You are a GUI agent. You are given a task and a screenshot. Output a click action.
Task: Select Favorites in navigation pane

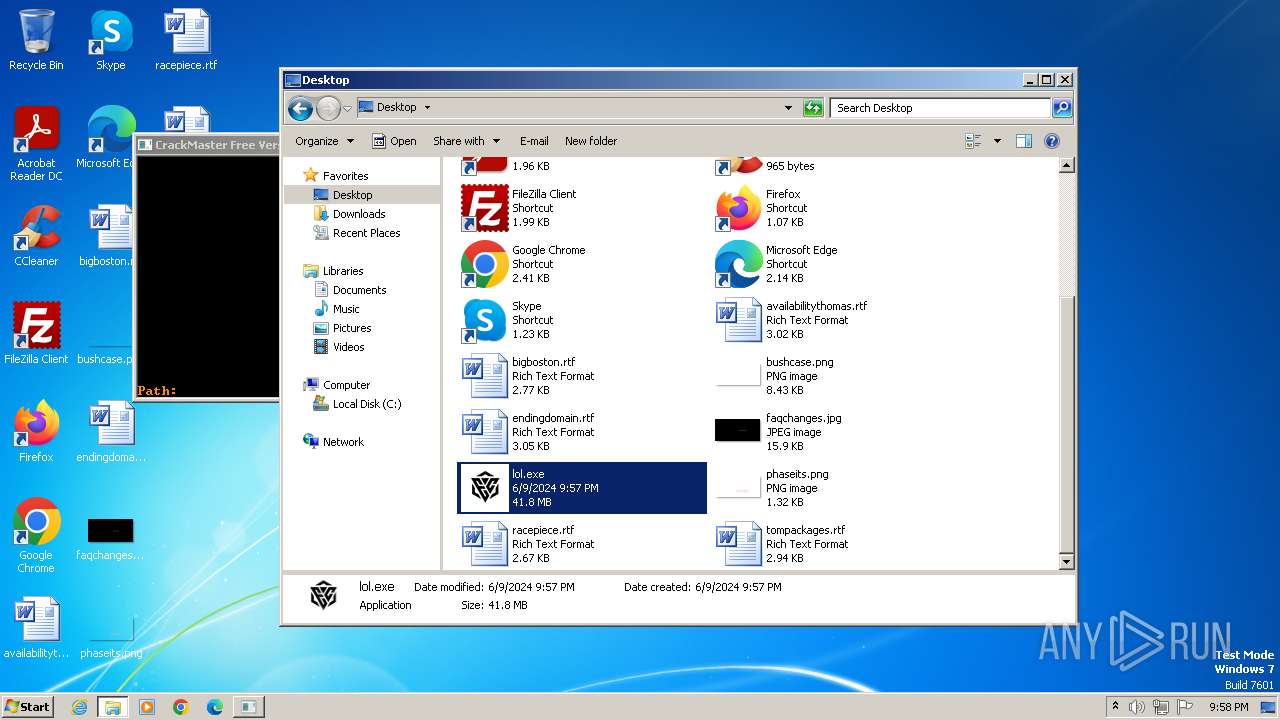pos(345,176)
